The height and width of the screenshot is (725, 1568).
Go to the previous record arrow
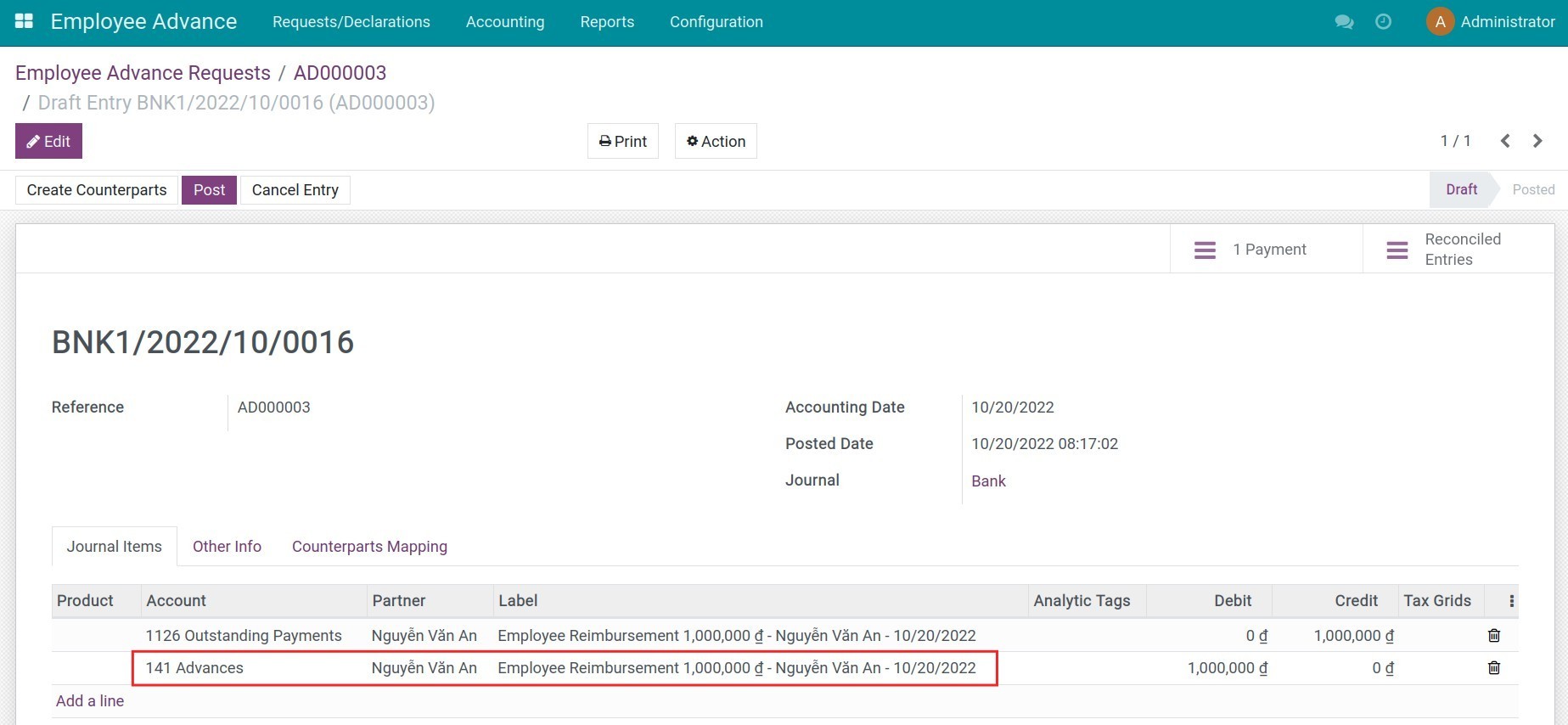click(1505, 141)
